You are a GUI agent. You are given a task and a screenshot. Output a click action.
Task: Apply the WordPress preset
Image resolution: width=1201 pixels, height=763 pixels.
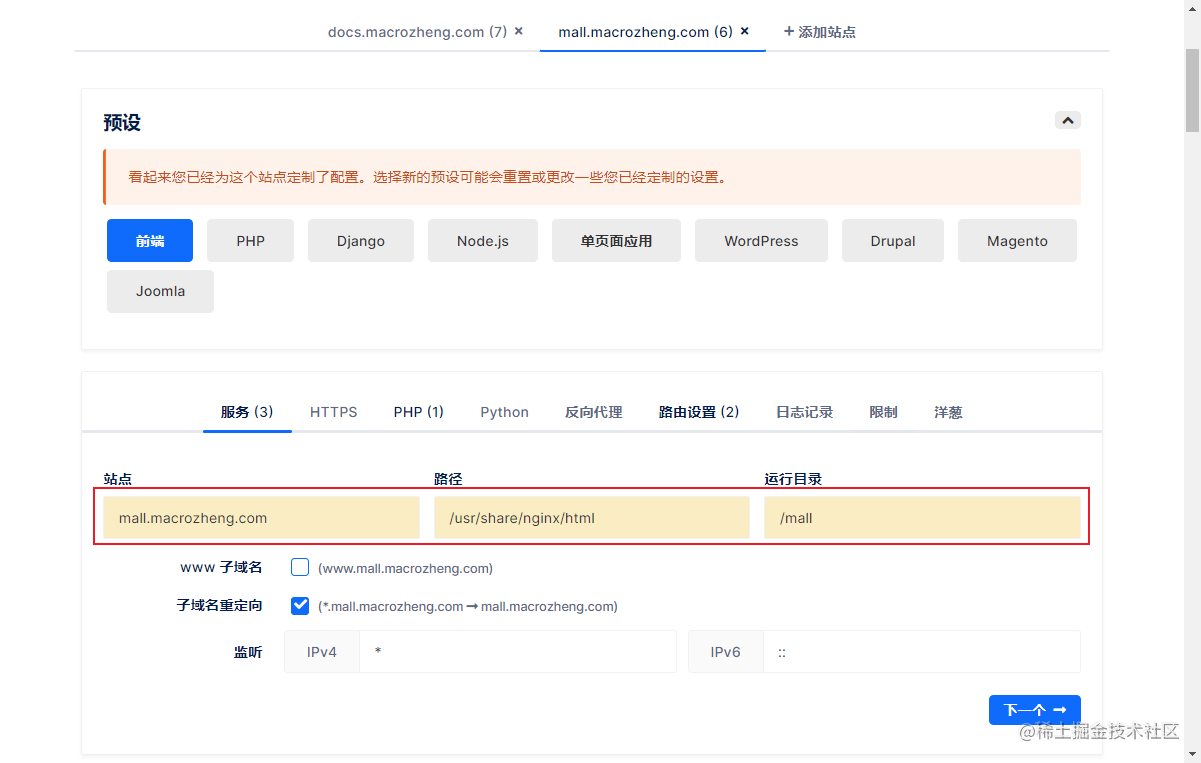click(761, 241)
